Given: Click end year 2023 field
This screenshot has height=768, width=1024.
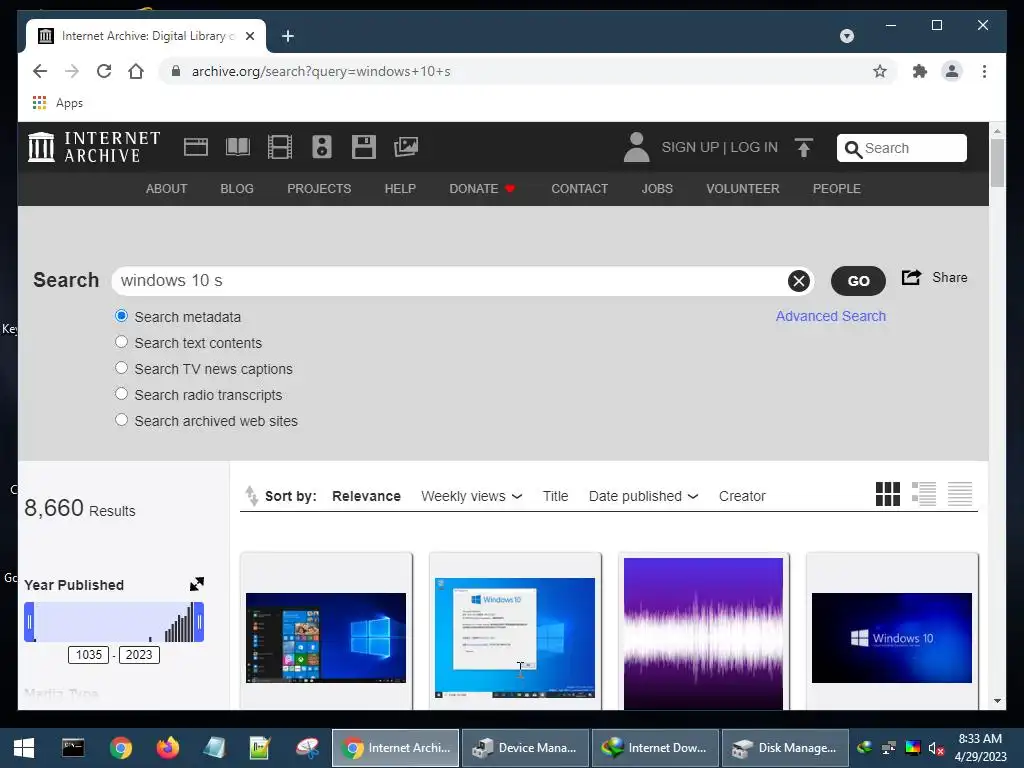Looking at the screenshot, I should point(139,654).
